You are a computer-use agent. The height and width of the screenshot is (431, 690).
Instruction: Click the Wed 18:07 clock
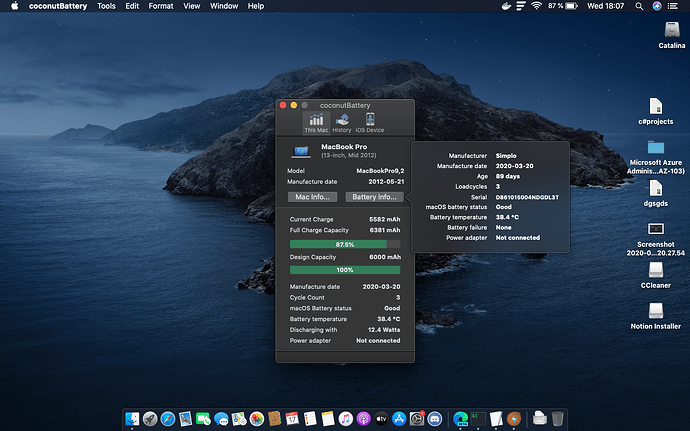(x=606, y=6)
